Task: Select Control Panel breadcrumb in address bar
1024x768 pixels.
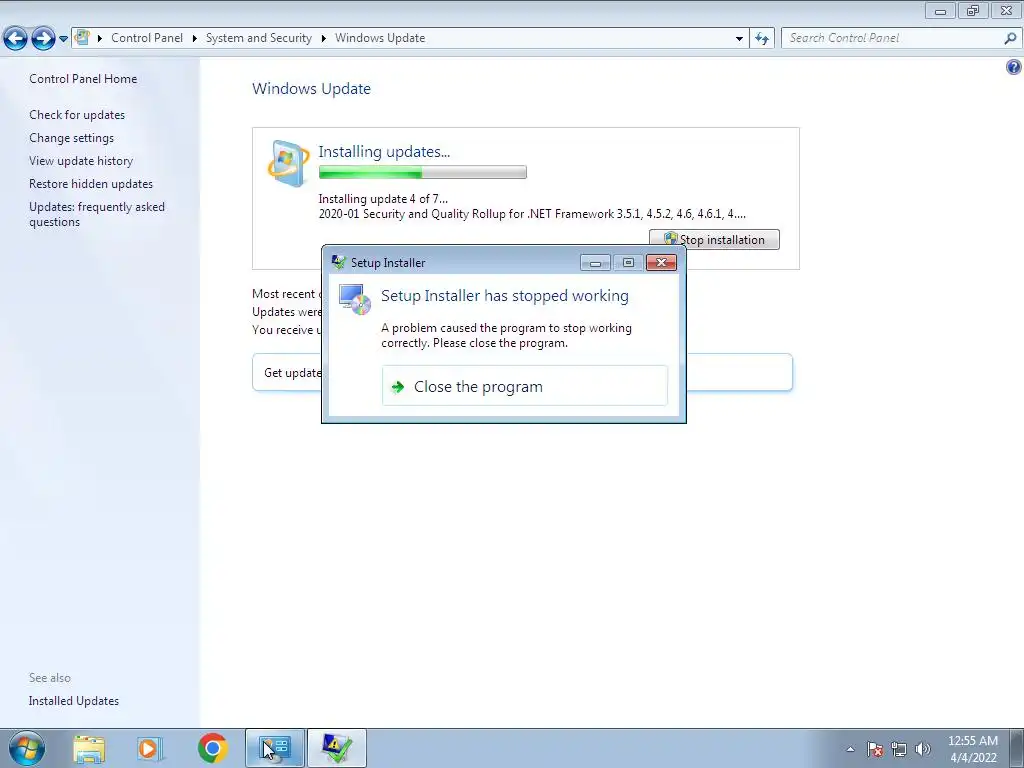Action: click(x=147, y=38)
